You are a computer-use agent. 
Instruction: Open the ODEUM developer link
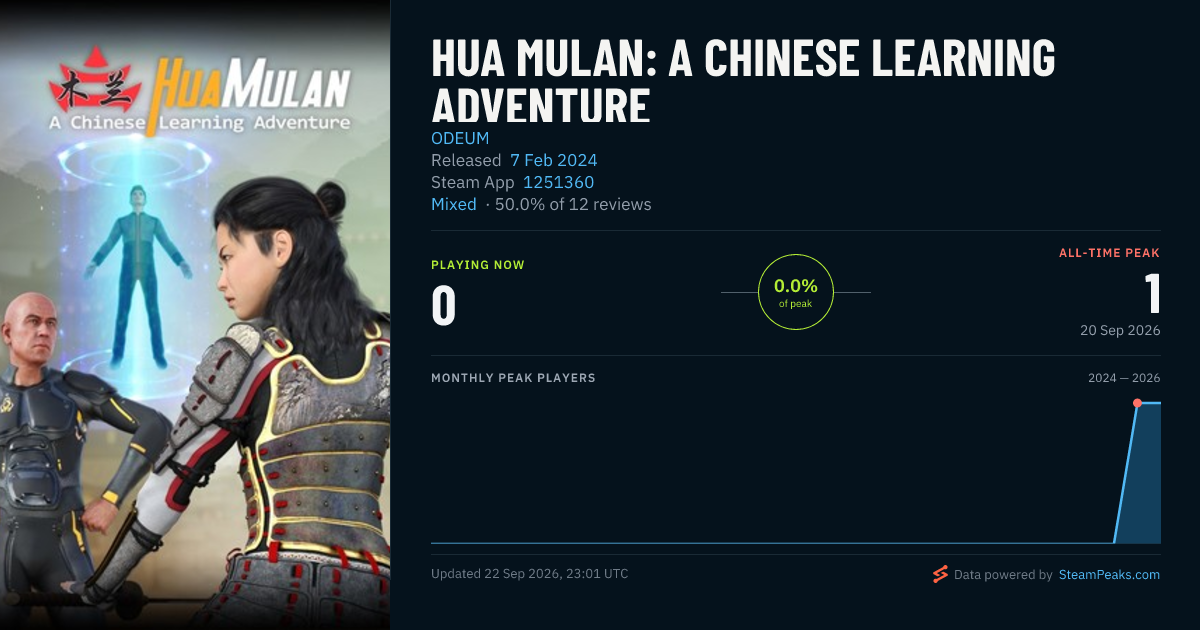(460, 138)
